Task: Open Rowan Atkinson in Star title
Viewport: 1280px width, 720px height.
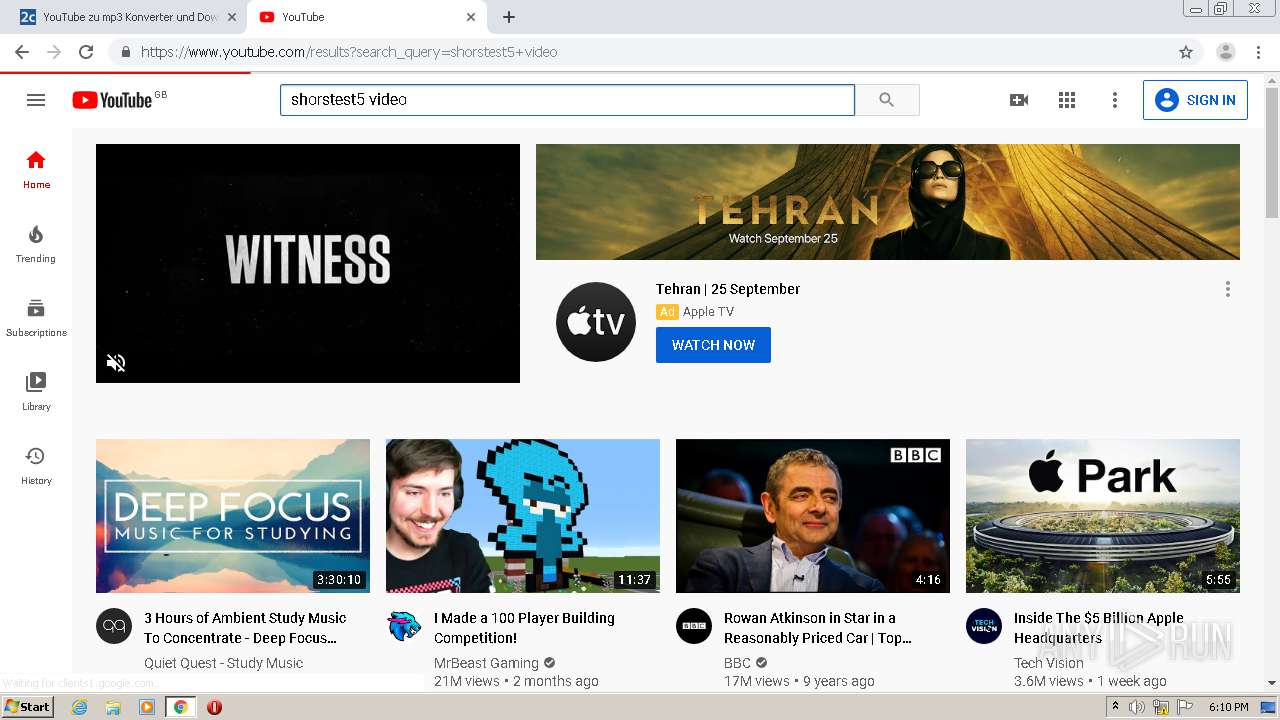Action: coord(818,628)
